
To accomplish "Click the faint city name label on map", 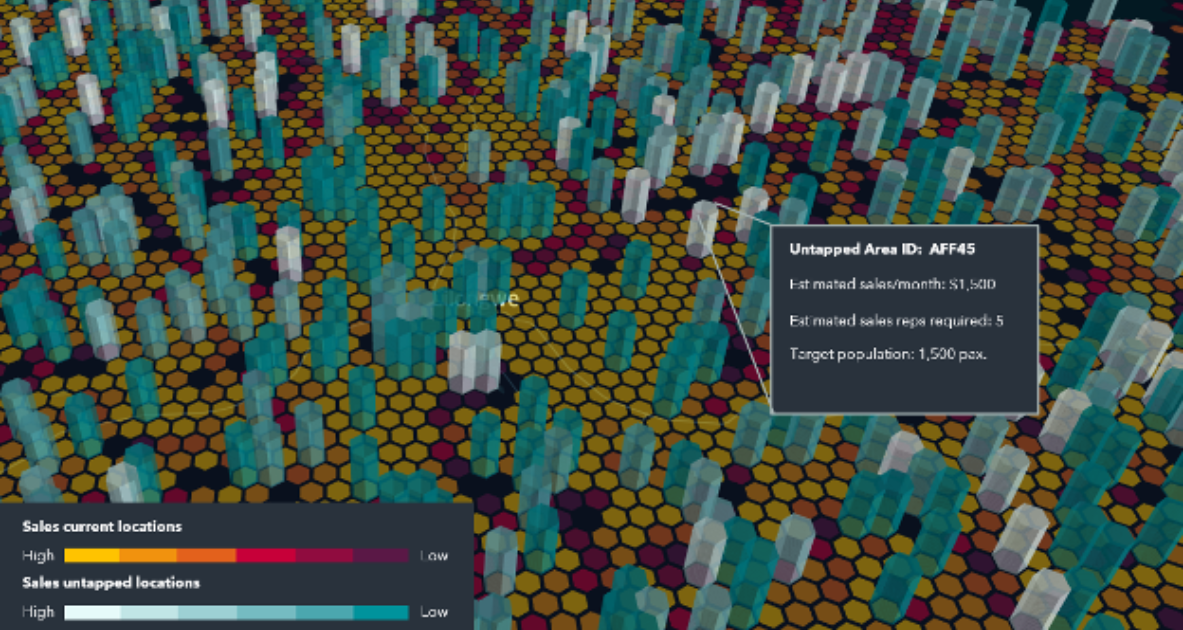I will 470,299.
